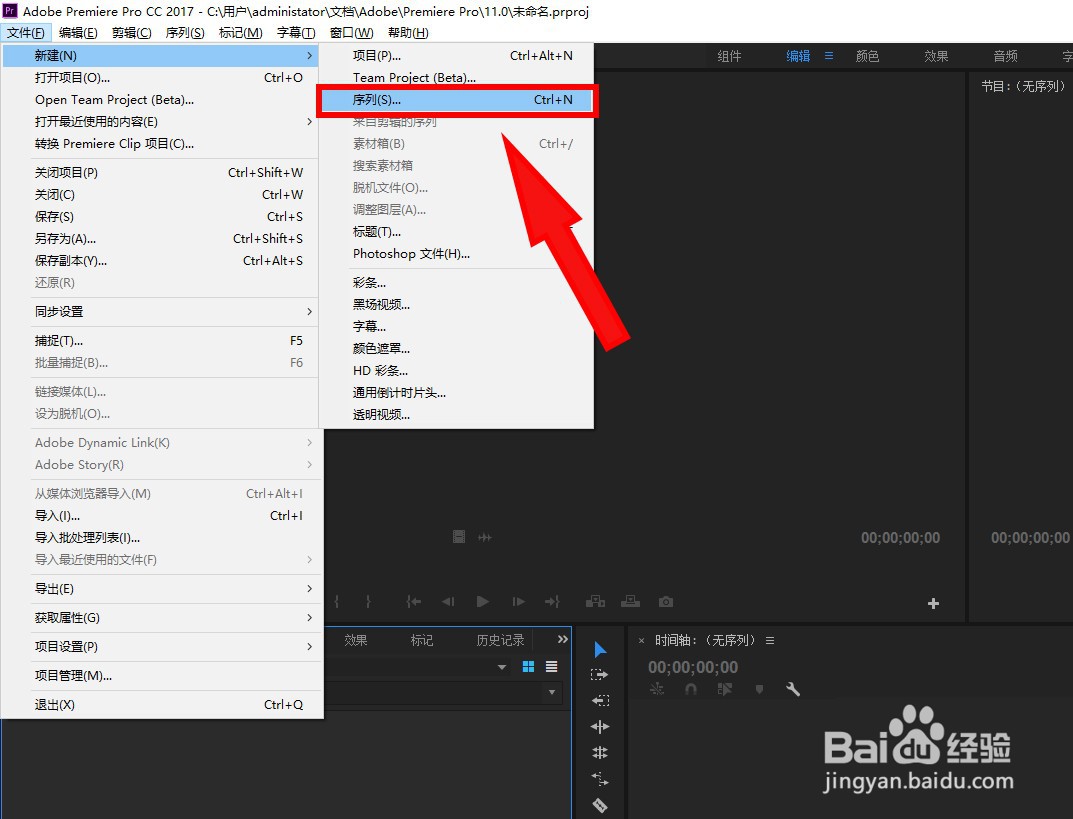Viewport: 1073px width, 819px height.
Task: Open dropdown arrow below the view buttons
Action: click(552, 692)
